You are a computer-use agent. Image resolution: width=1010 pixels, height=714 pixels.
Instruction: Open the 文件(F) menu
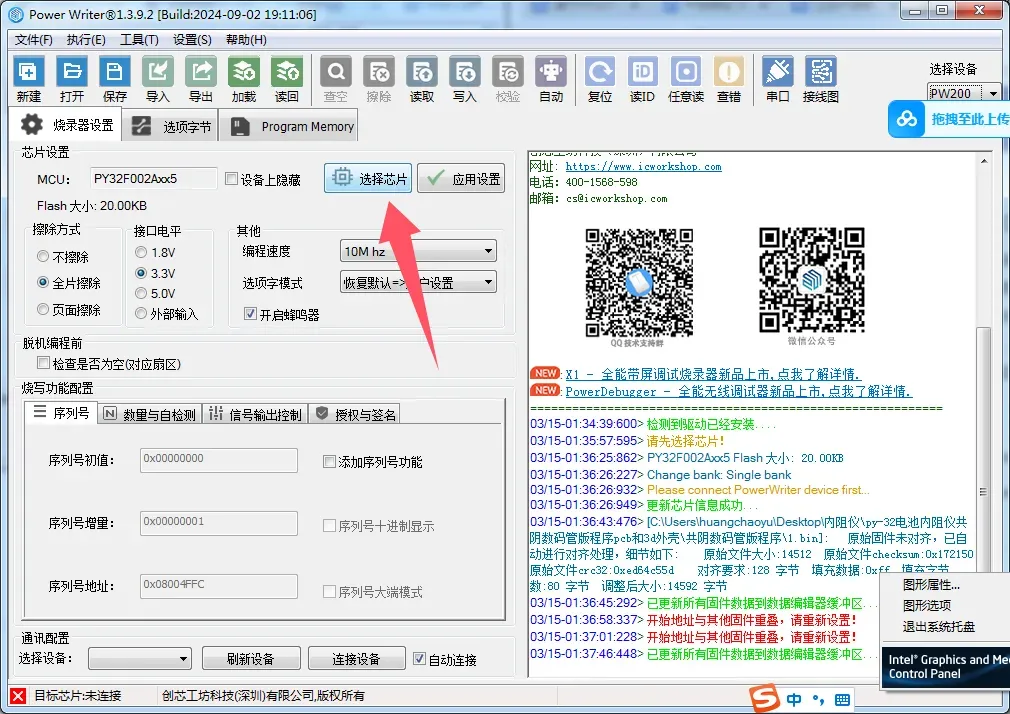(33, 40)
